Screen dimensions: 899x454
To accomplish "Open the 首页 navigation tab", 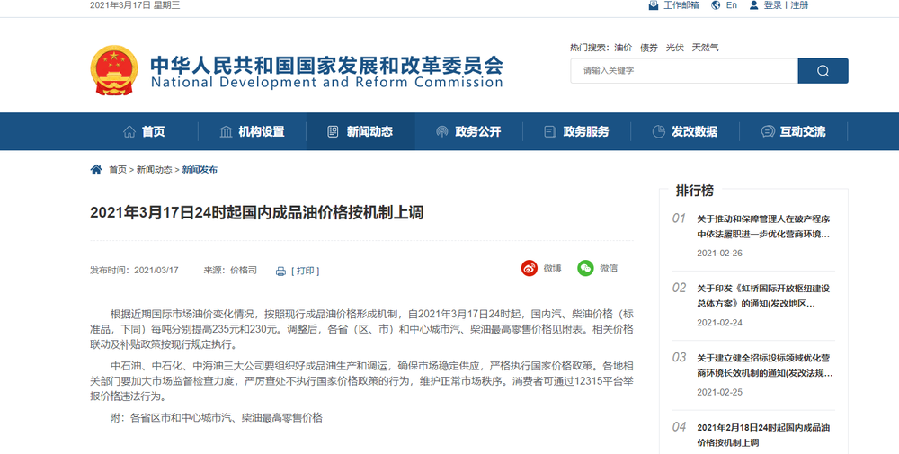I will [144, 132].
